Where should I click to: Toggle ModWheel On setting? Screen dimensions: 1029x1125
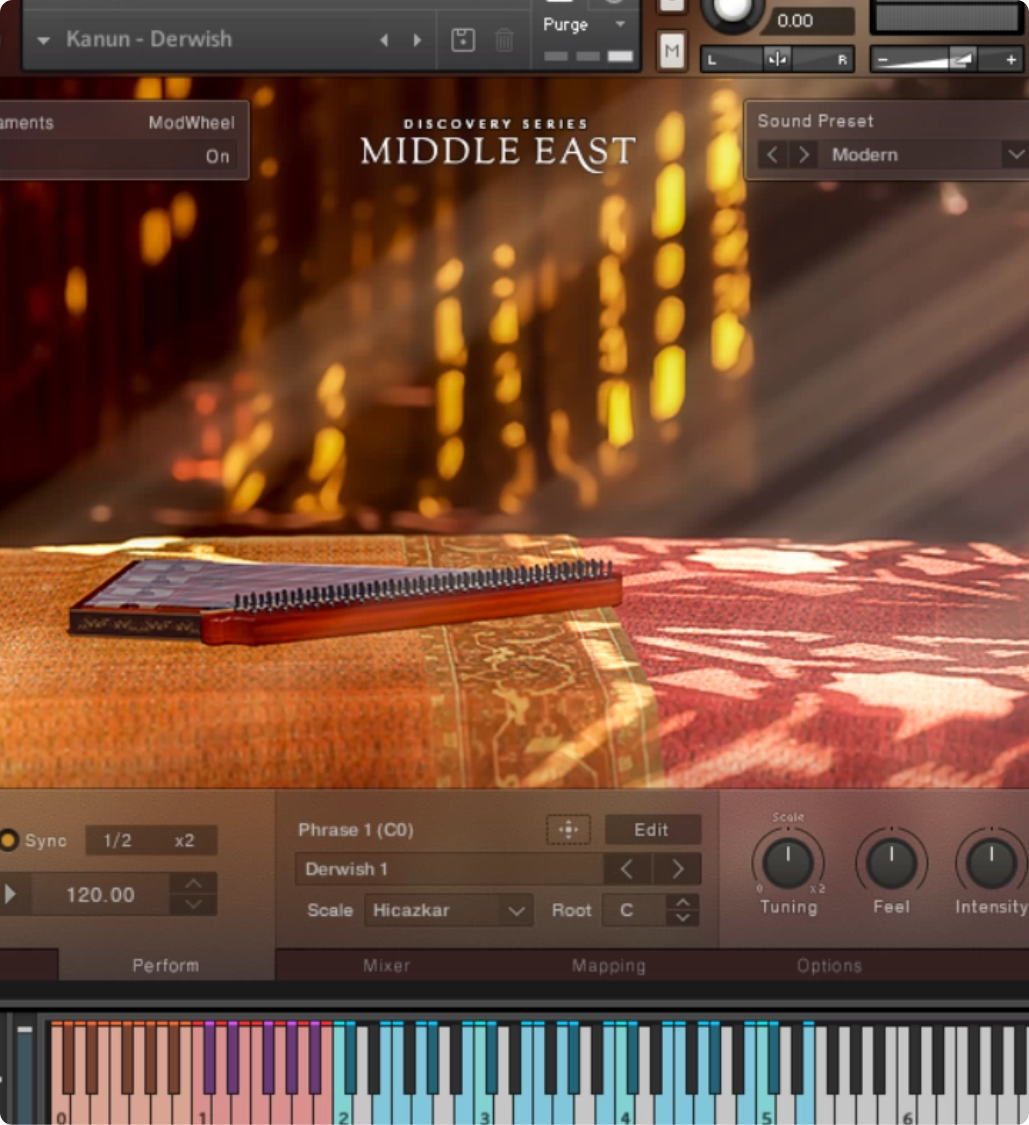(217, 156)
